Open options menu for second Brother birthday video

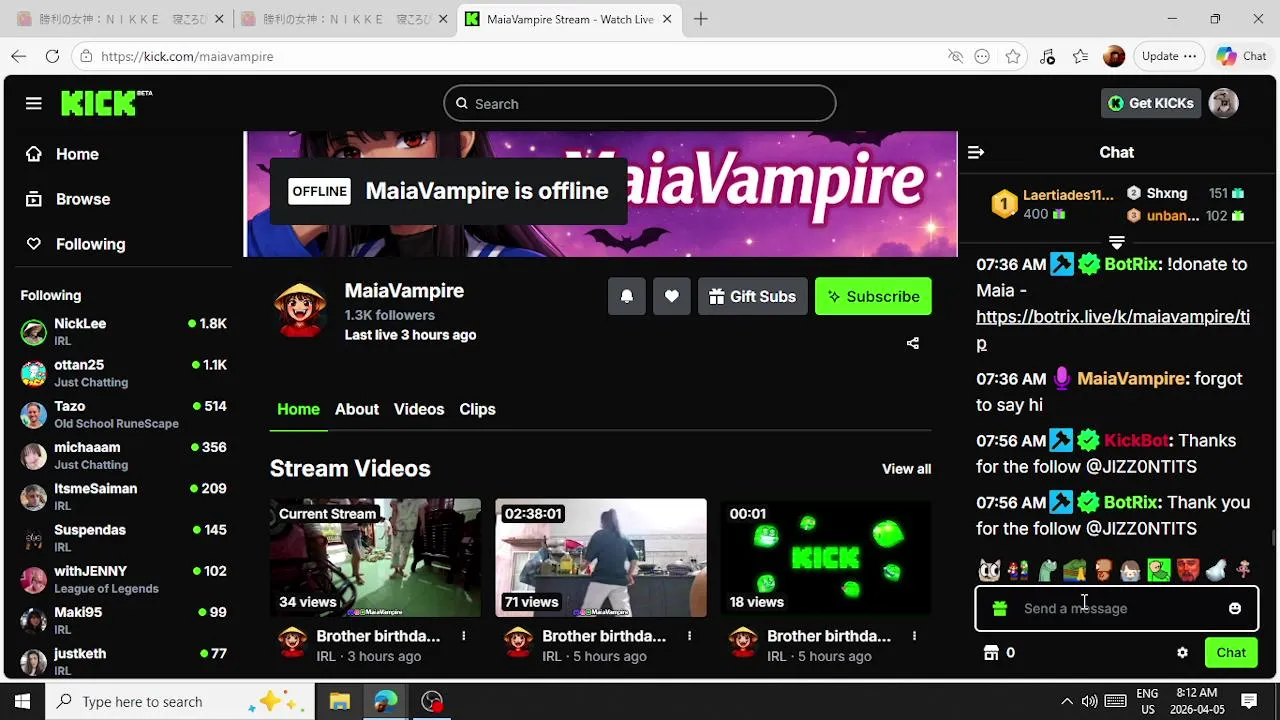689,636
